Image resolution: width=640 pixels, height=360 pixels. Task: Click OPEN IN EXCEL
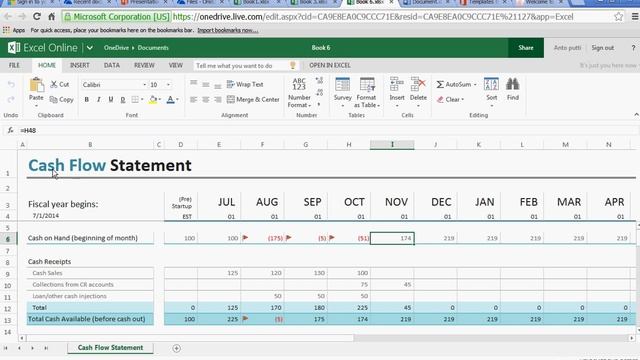click(330, 65)
